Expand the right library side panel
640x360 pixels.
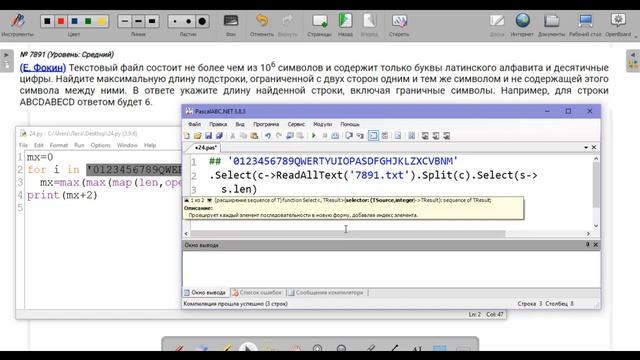[x=633, y=61]
